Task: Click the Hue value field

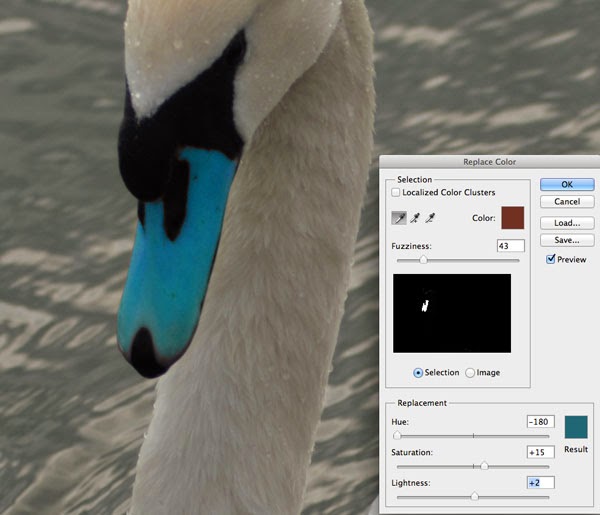Action: point(541,422)
